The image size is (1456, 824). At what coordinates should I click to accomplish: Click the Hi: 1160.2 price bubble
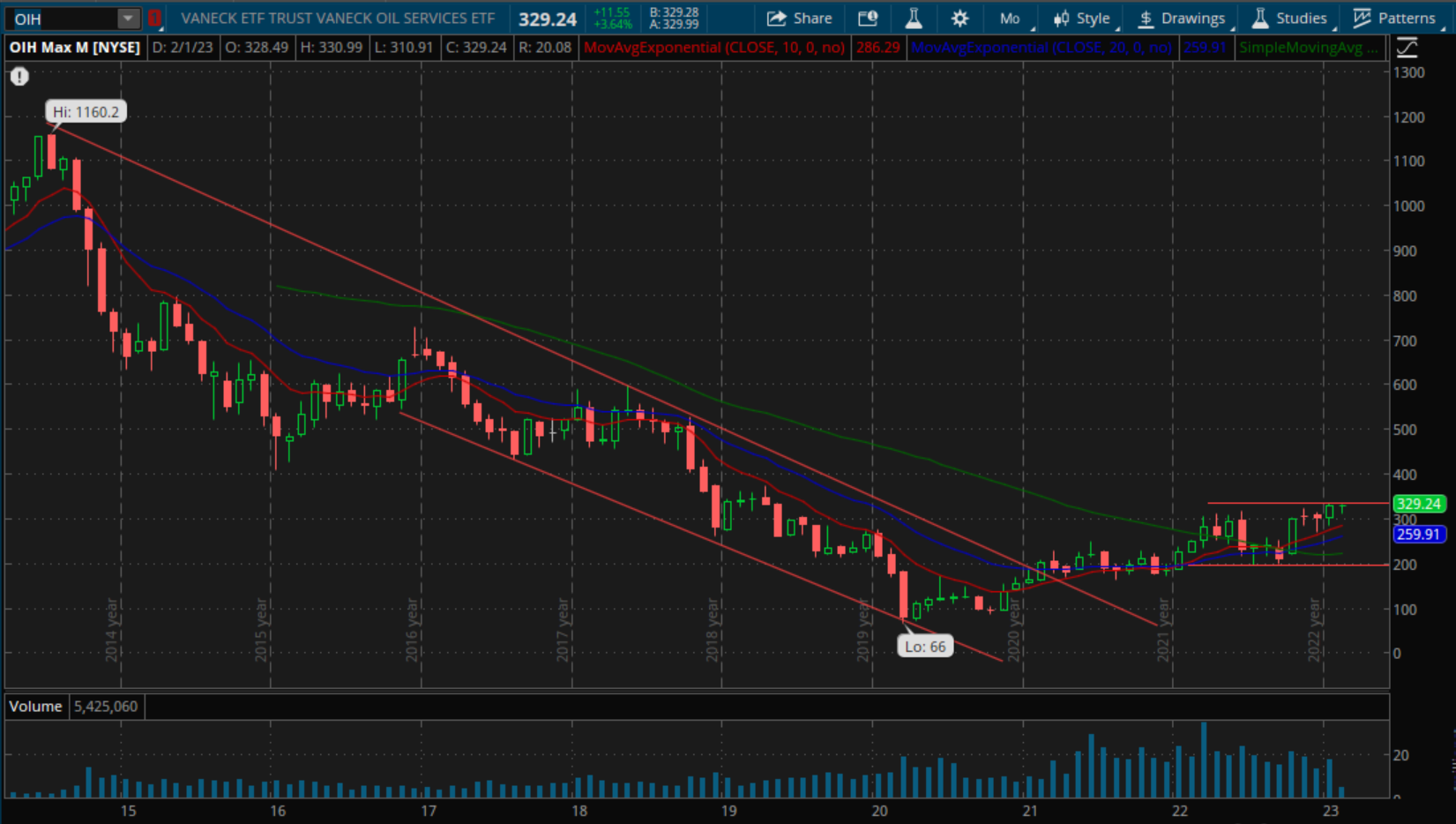point(86,112)
